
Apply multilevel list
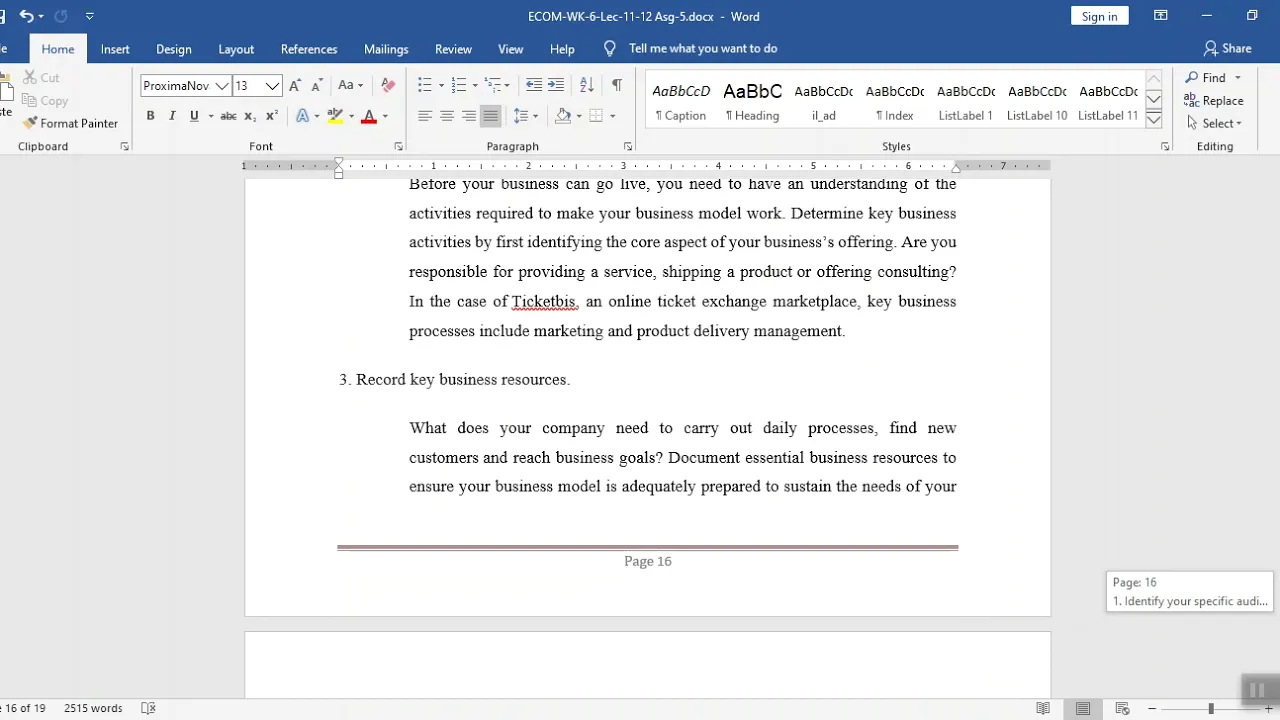[492, 85]
